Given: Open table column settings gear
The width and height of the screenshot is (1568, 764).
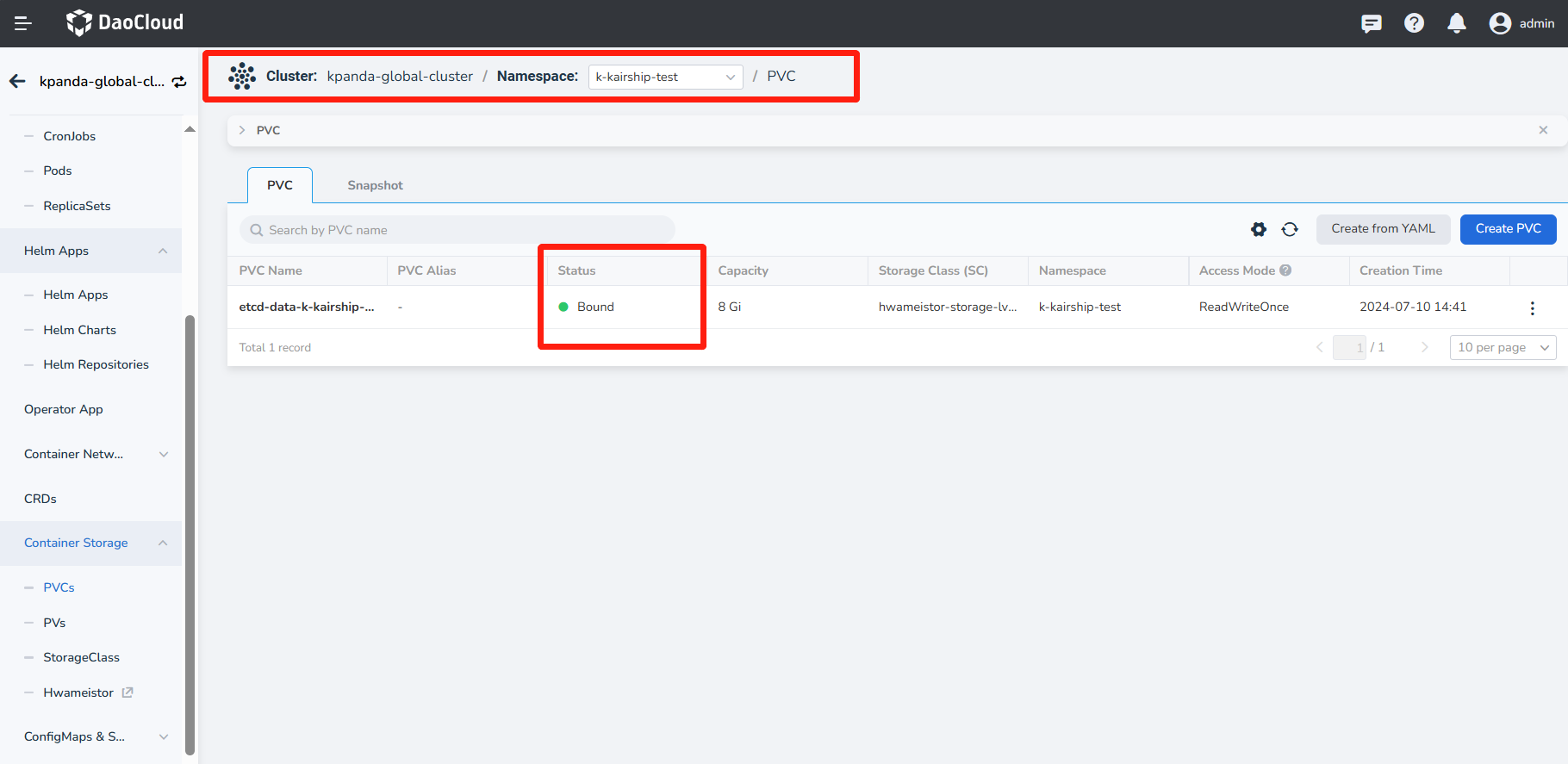Looking at the screenshot, I should [1259, 229].
